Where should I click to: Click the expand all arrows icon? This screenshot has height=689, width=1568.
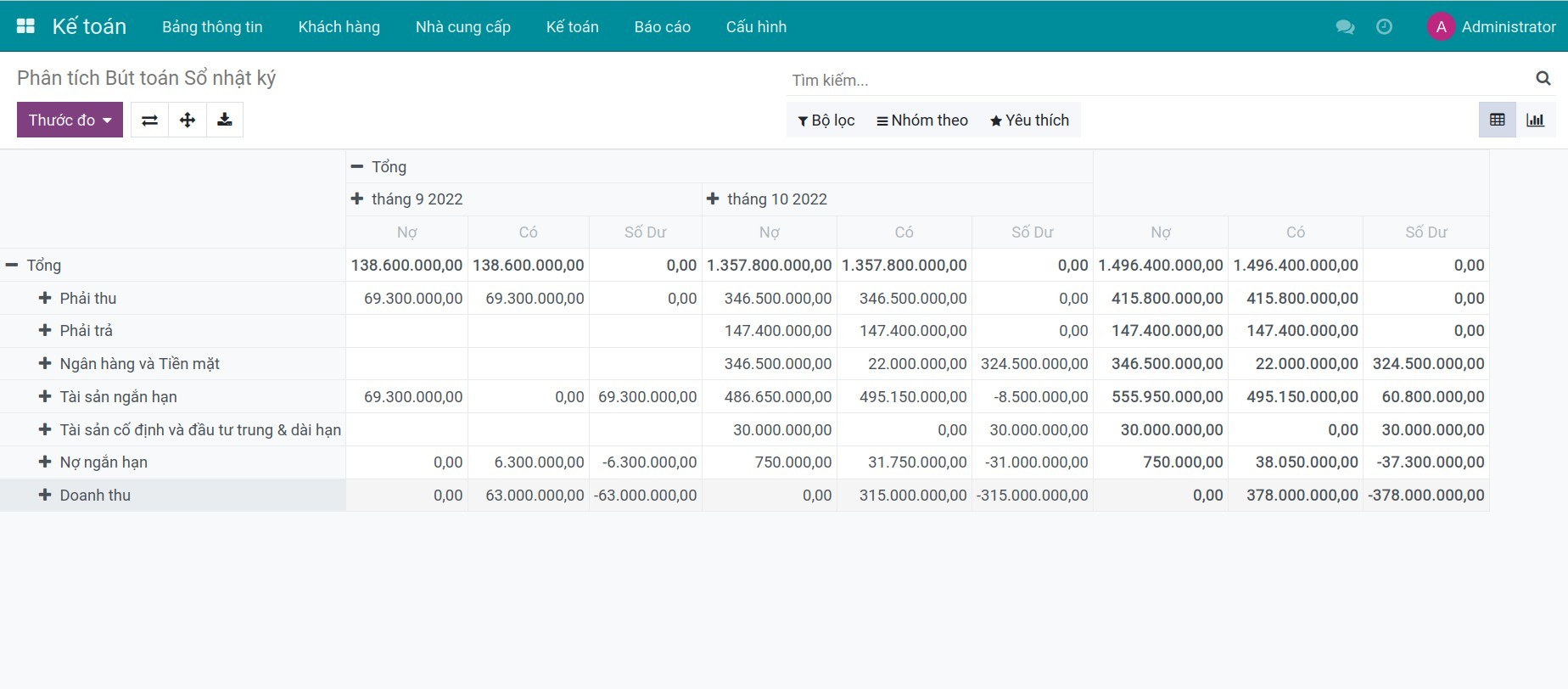188,120
